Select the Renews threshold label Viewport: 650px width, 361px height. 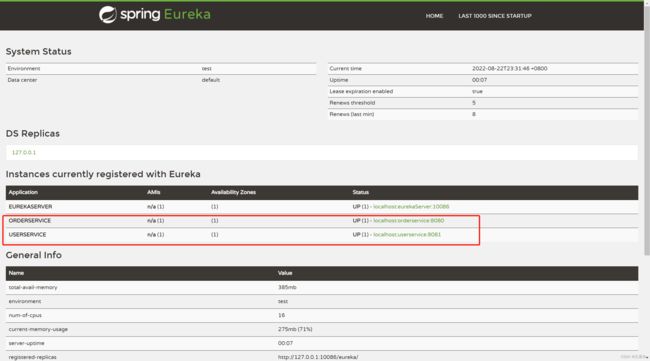tap(352, 103)
